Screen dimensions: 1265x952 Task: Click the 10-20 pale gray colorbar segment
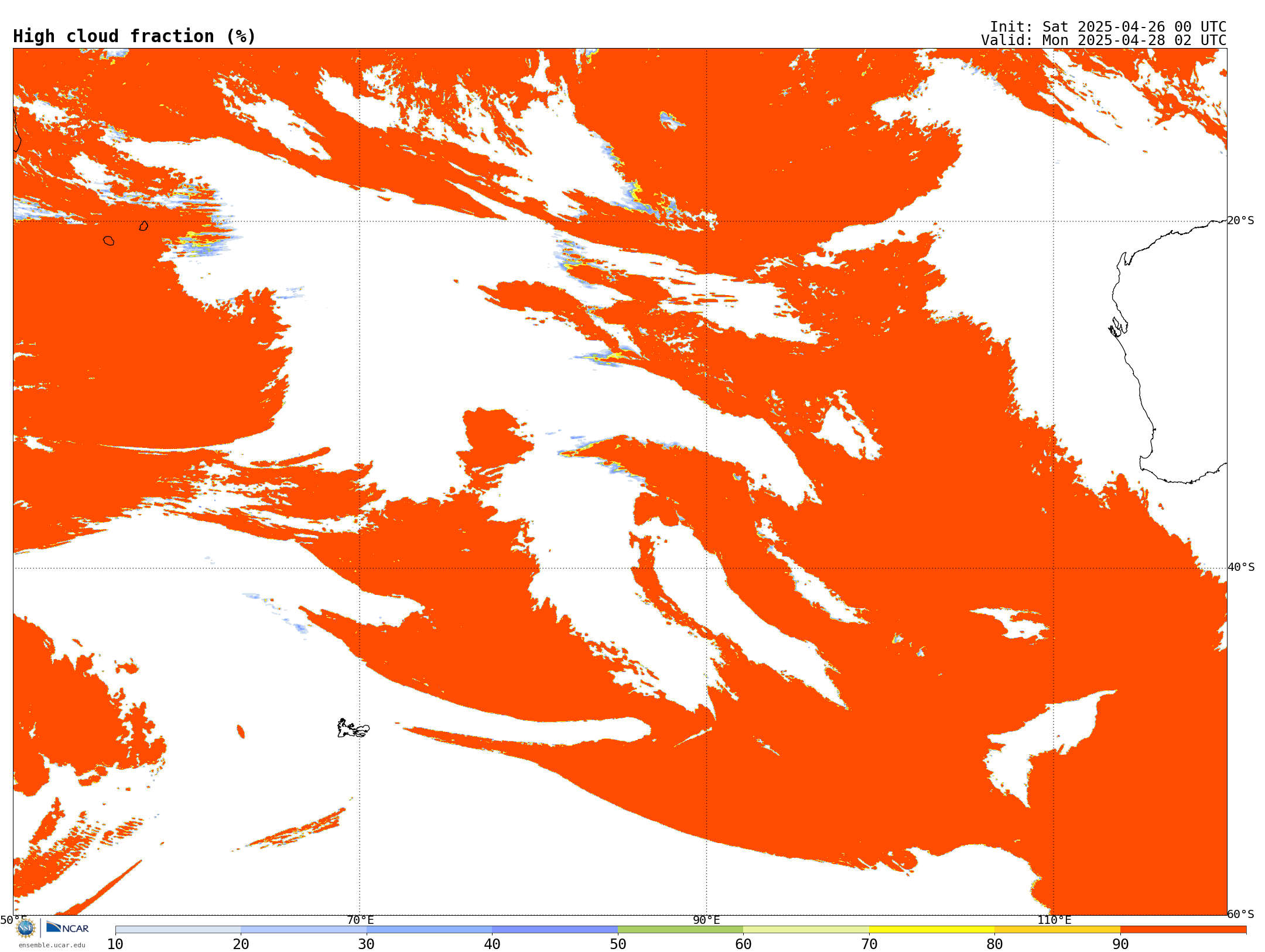point(178,930)
